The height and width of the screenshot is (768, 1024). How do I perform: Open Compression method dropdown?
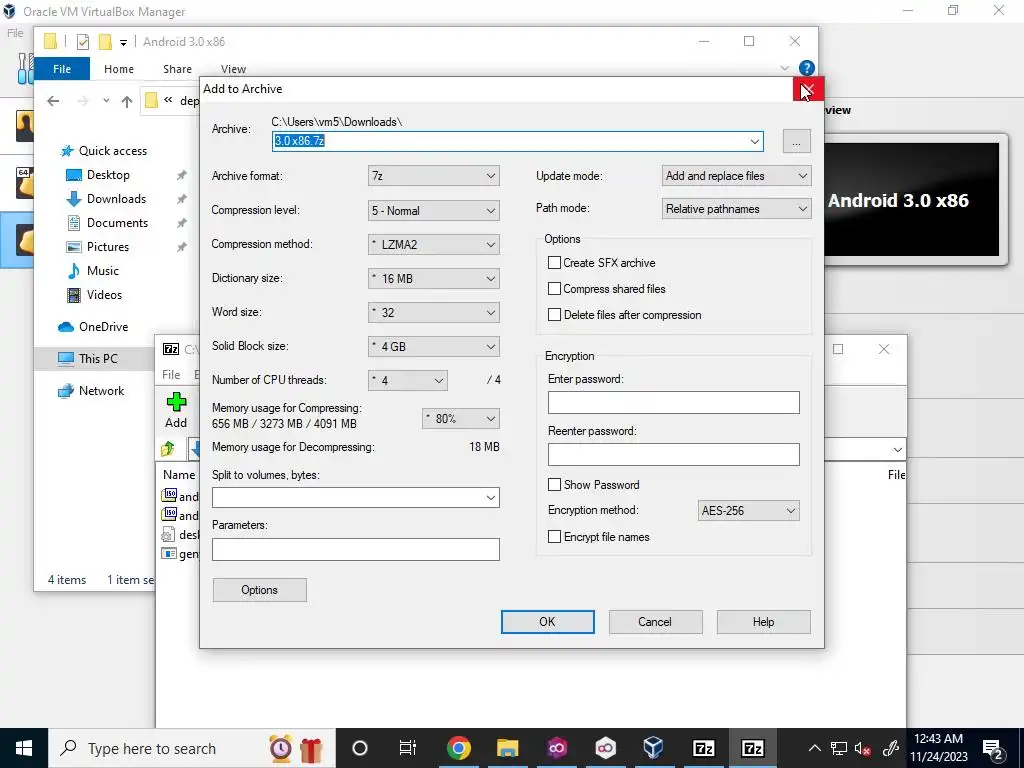[x=434, y=244]
